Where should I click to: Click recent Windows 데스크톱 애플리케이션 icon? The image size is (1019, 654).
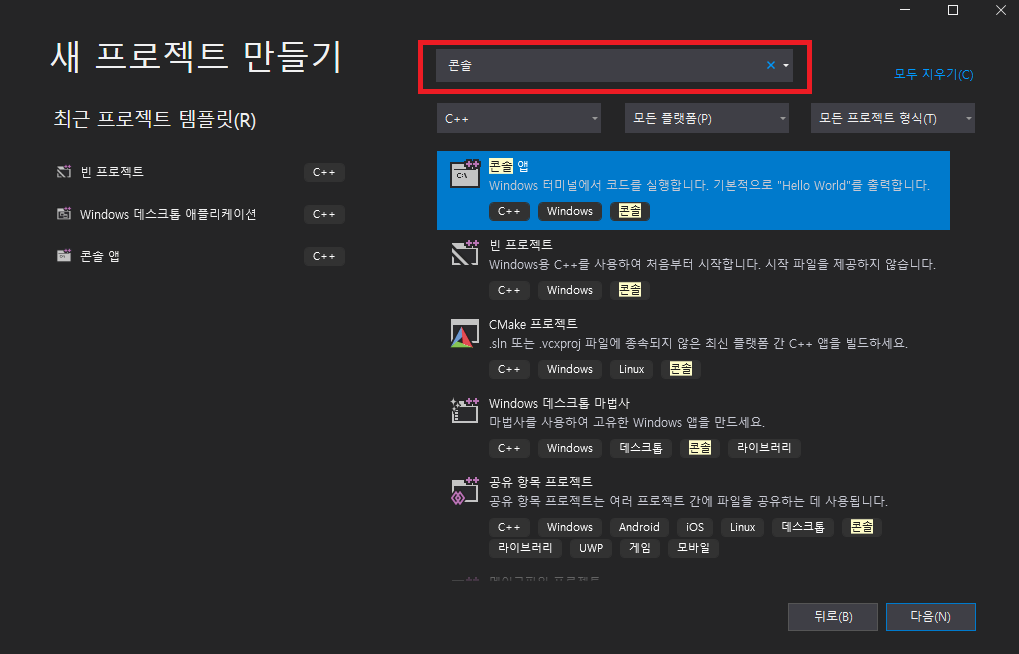(64, 214)
